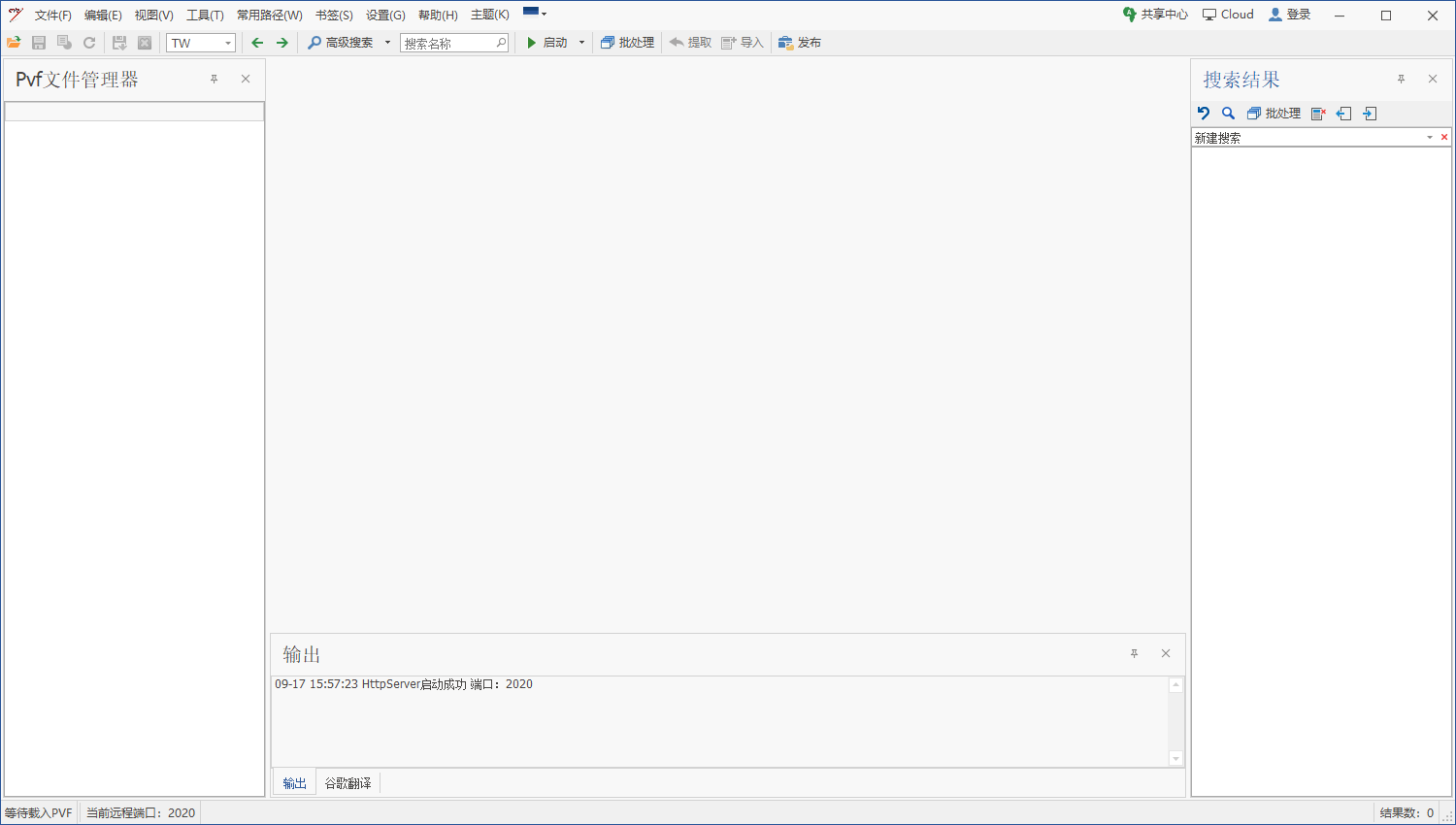Viewport: 1456px width, 825px height.
Task: Switch to the 谷歌翻译 tab
Action: click(347, 783)
